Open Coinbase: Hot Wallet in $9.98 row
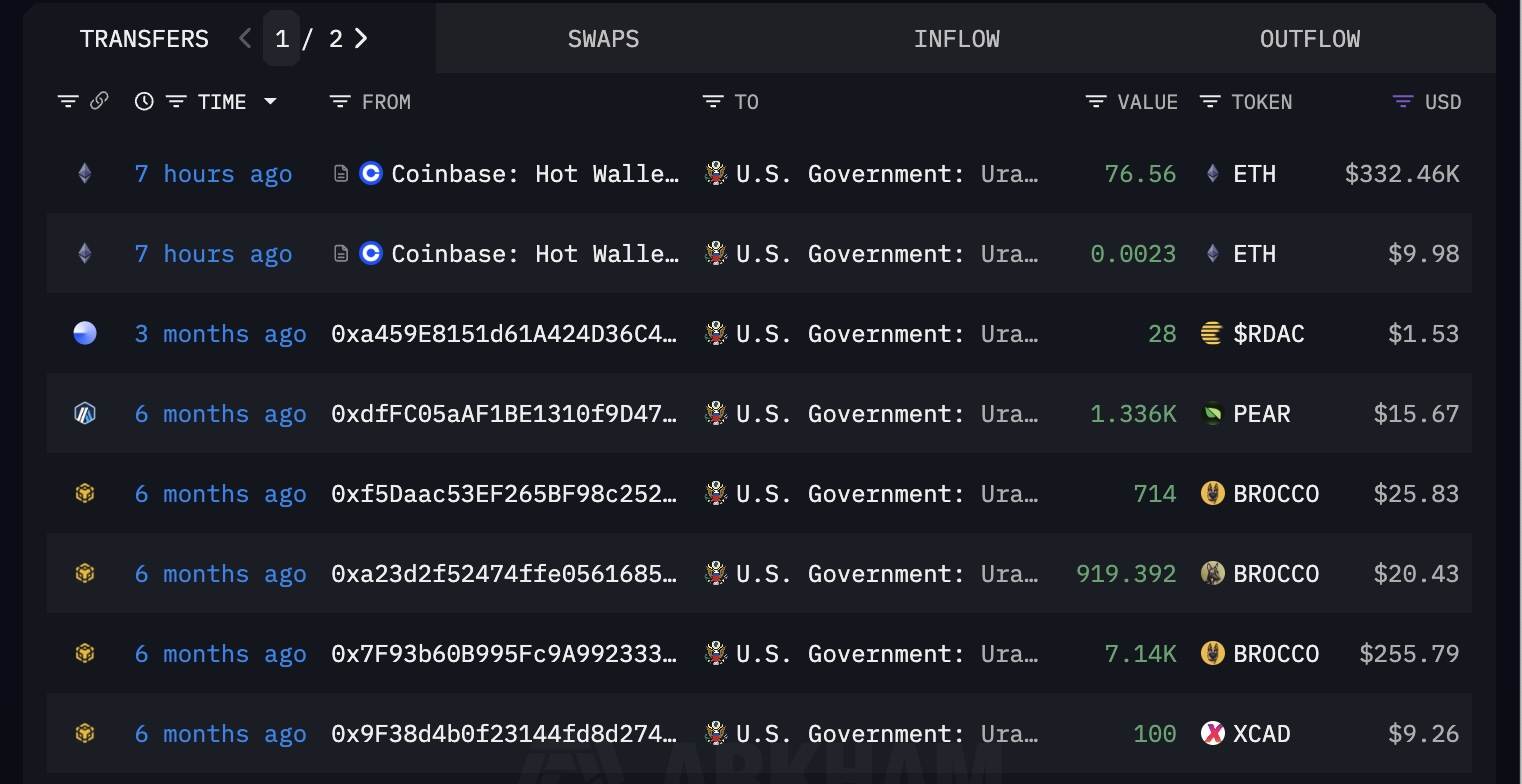Screen dimensions: 1522x784 pos(535,254)
